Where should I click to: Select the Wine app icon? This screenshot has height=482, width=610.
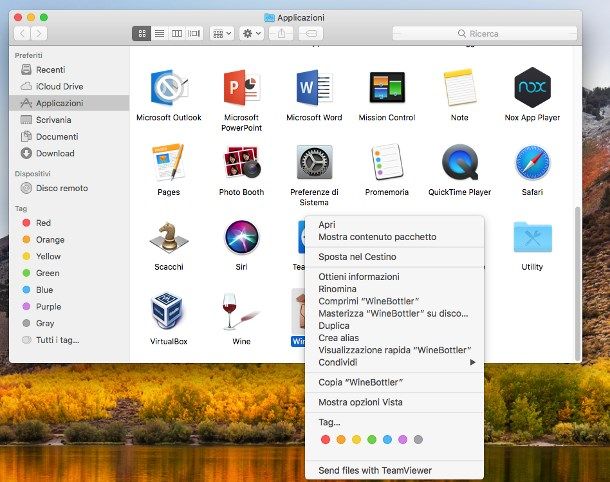[x=239, y=311]
